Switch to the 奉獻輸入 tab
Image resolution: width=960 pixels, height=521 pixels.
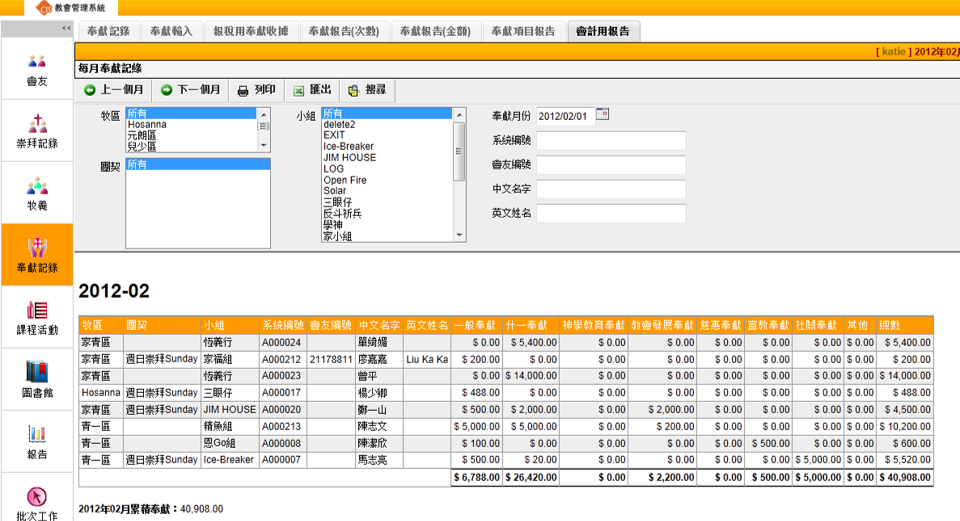click(x=171, y=31)
